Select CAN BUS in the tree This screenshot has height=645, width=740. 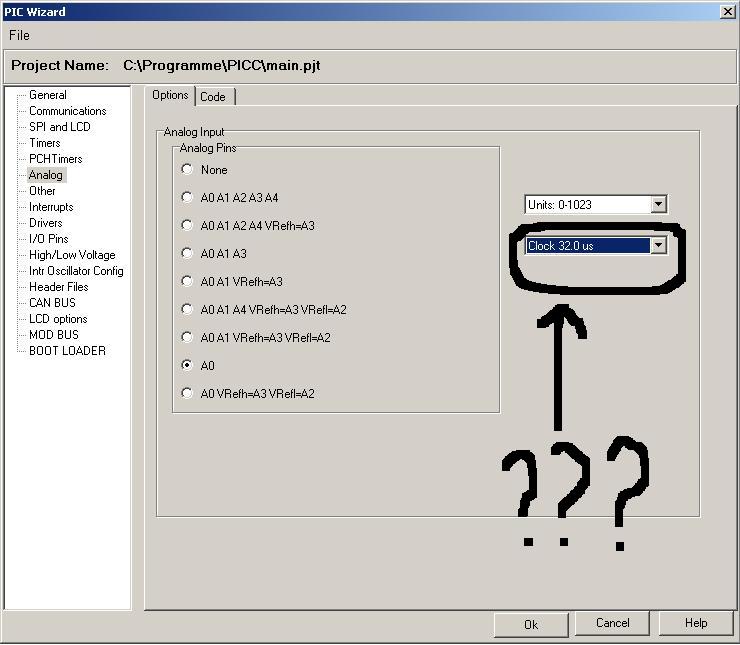click(52, 303)
